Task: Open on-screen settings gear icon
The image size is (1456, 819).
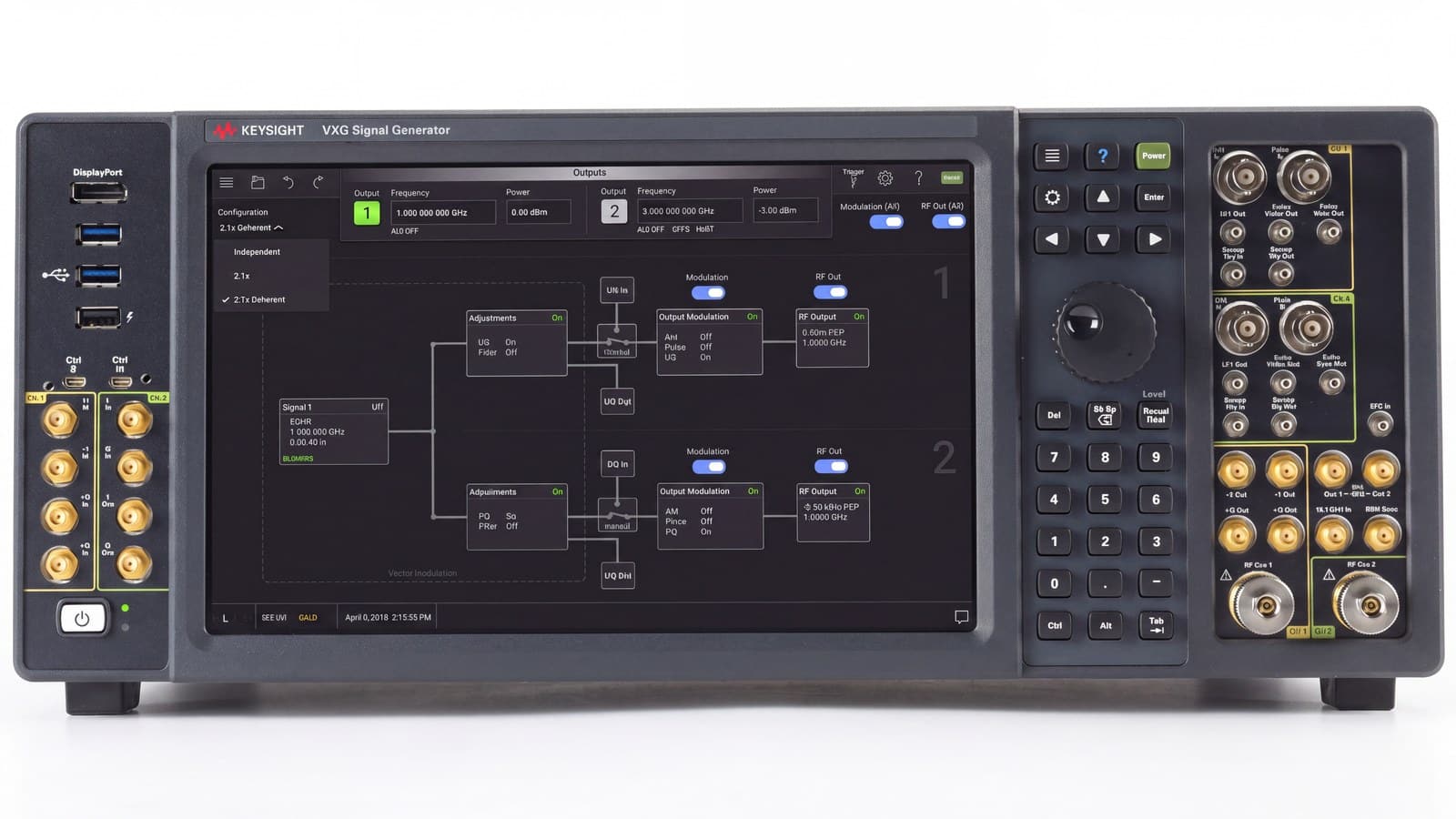Action: (x=885, y=178)
